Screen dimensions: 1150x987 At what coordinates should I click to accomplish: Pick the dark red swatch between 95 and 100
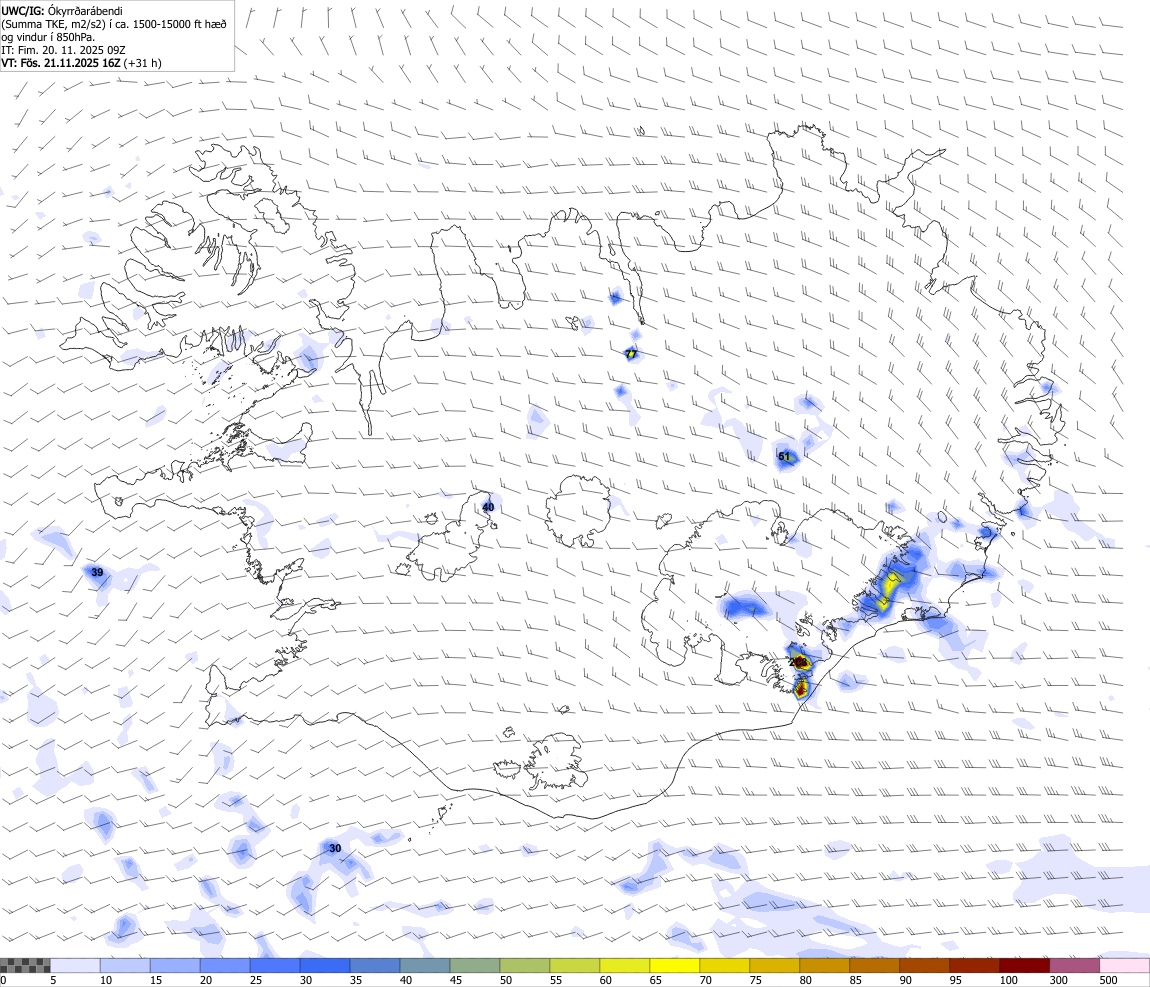pyautogui.click(x=974, y=965)
